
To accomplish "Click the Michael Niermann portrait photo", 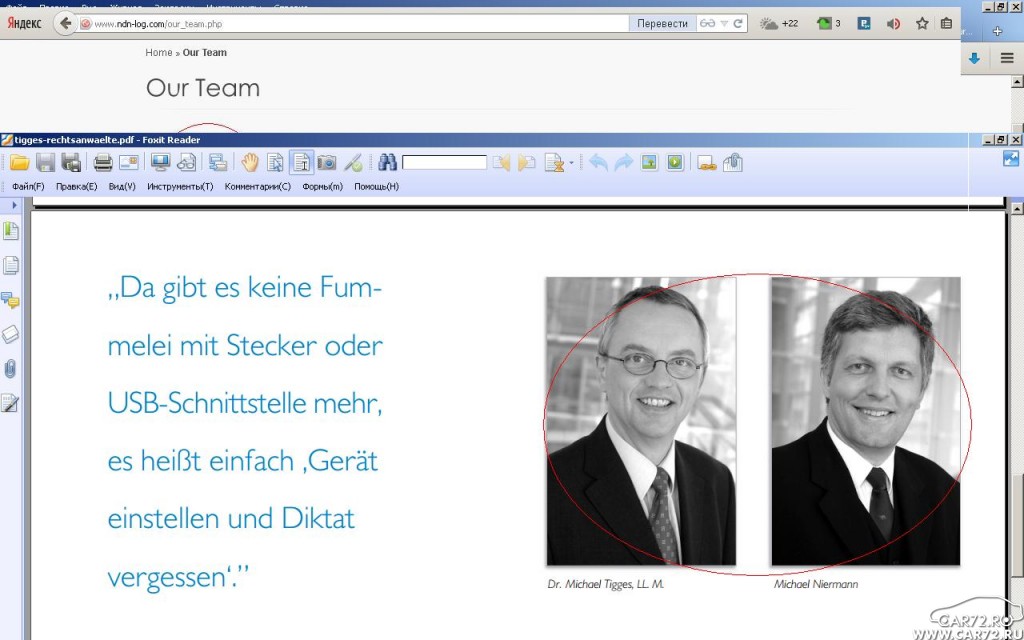I will point(865,421).
